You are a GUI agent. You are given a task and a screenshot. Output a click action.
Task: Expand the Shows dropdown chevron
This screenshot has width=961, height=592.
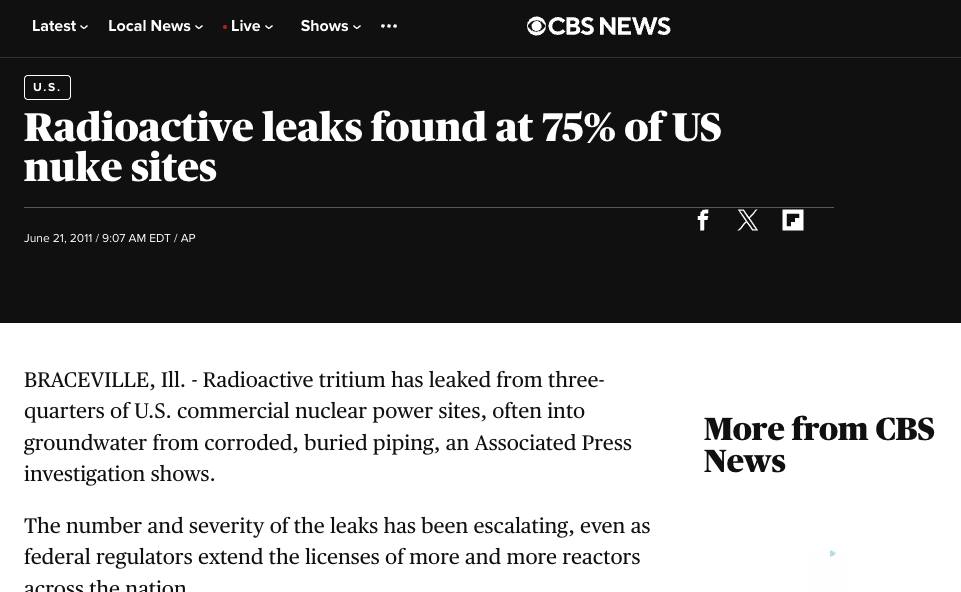357,28
